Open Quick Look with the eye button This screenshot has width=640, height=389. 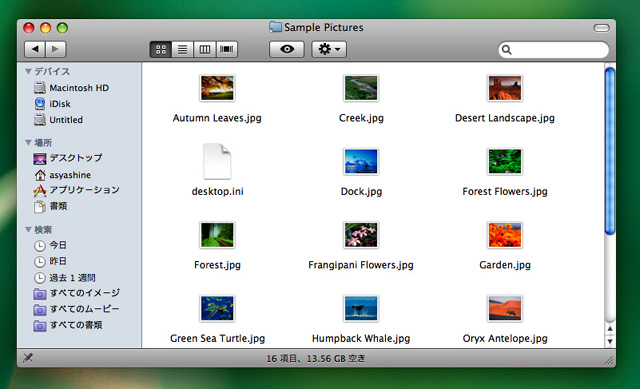pos(287,49)
